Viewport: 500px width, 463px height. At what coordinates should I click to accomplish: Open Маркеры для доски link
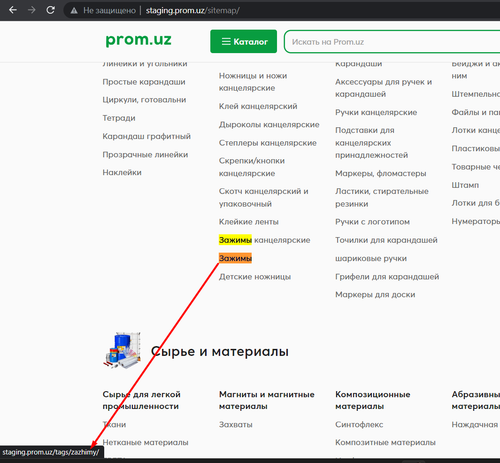pyautogui.click(x=375, y=295)
